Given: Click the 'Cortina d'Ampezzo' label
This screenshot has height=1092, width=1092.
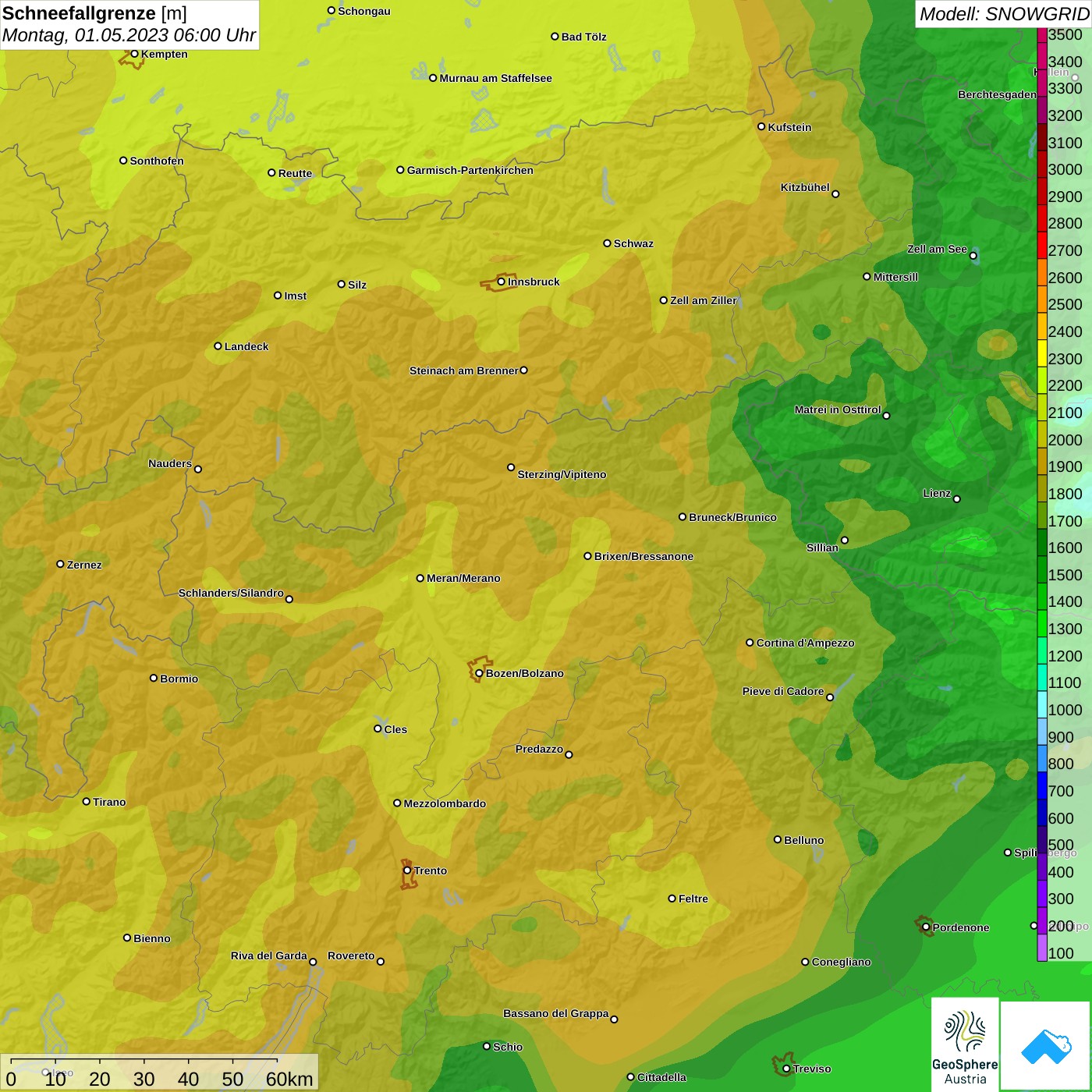Looking at the screenshot, I should tap(805, 643).
